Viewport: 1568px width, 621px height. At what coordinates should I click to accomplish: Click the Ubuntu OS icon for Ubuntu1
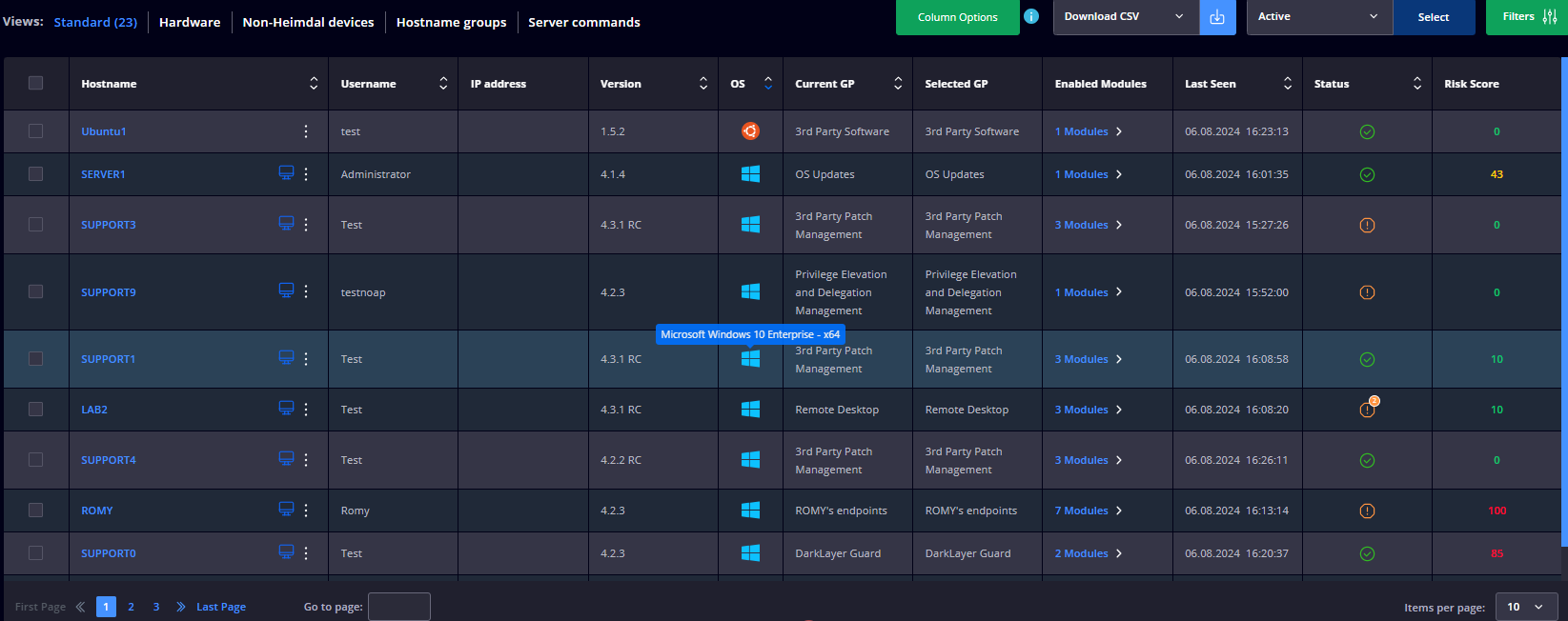(750, 131)
